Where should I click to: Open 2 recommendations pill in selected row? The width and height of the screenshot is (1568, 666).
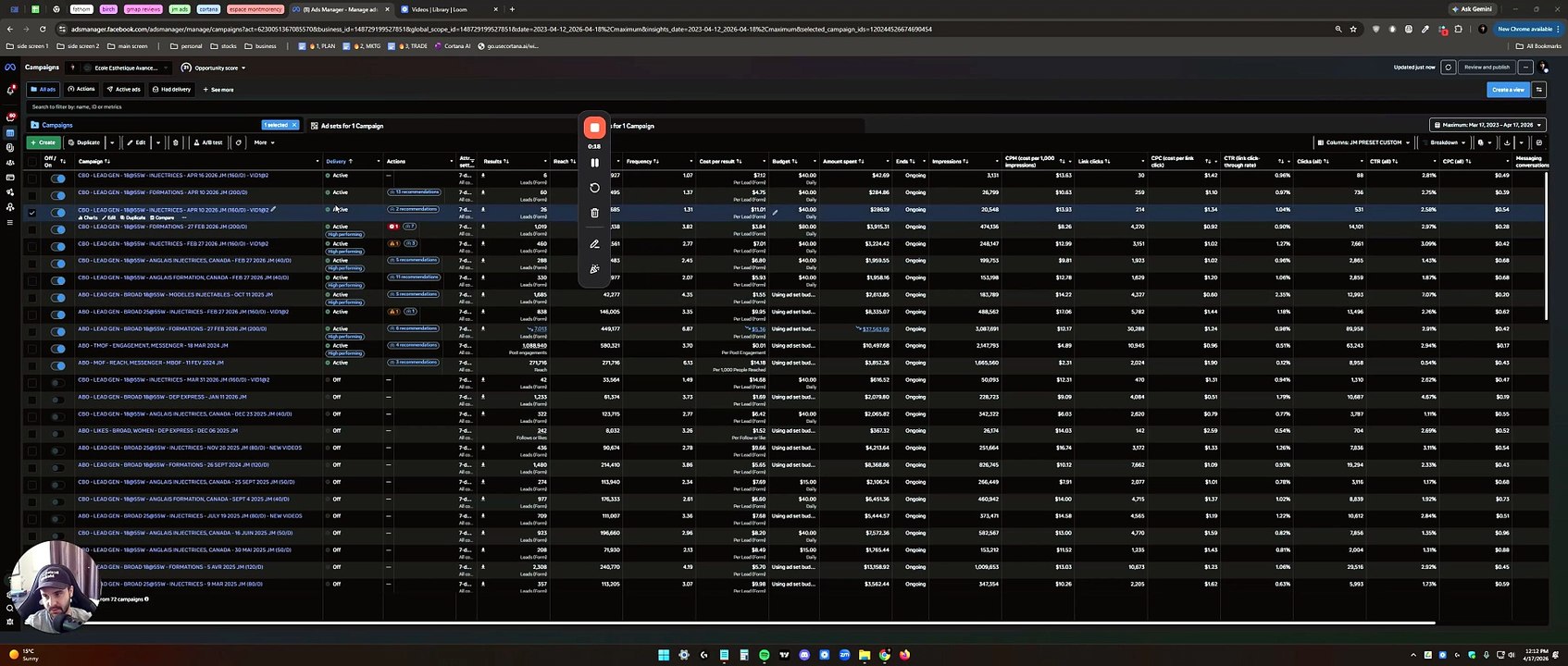[413, 209]
